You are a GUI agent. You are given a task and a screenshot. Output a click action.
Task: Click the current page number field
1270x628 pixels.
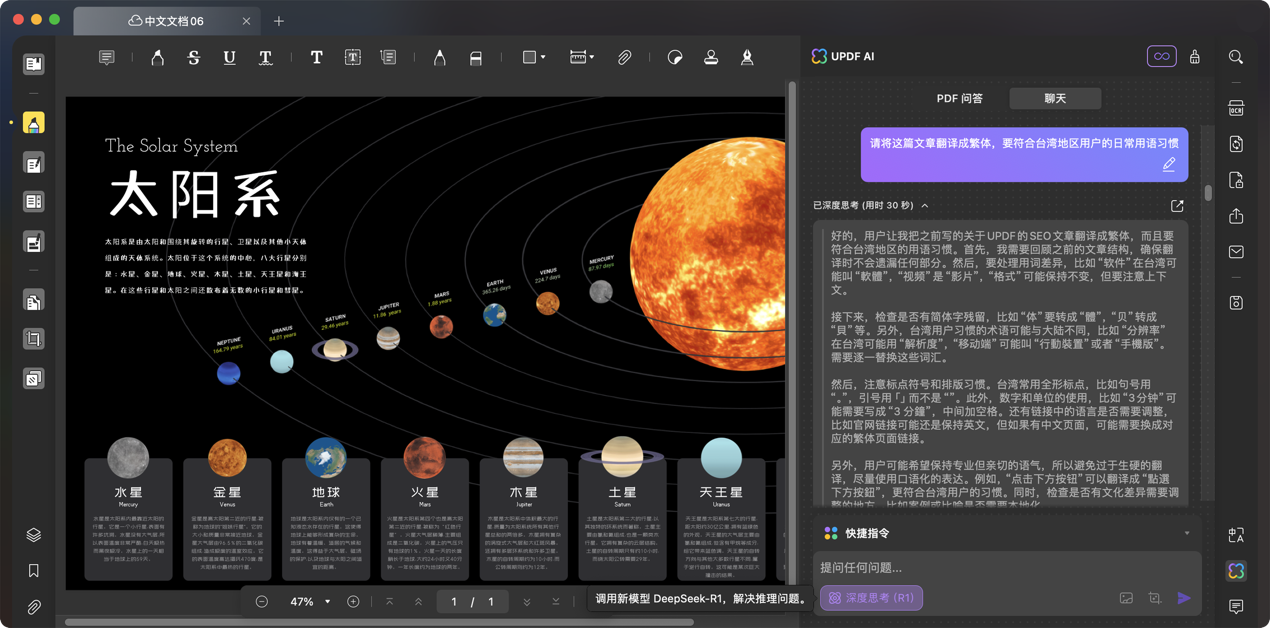(x=454, y=602)
